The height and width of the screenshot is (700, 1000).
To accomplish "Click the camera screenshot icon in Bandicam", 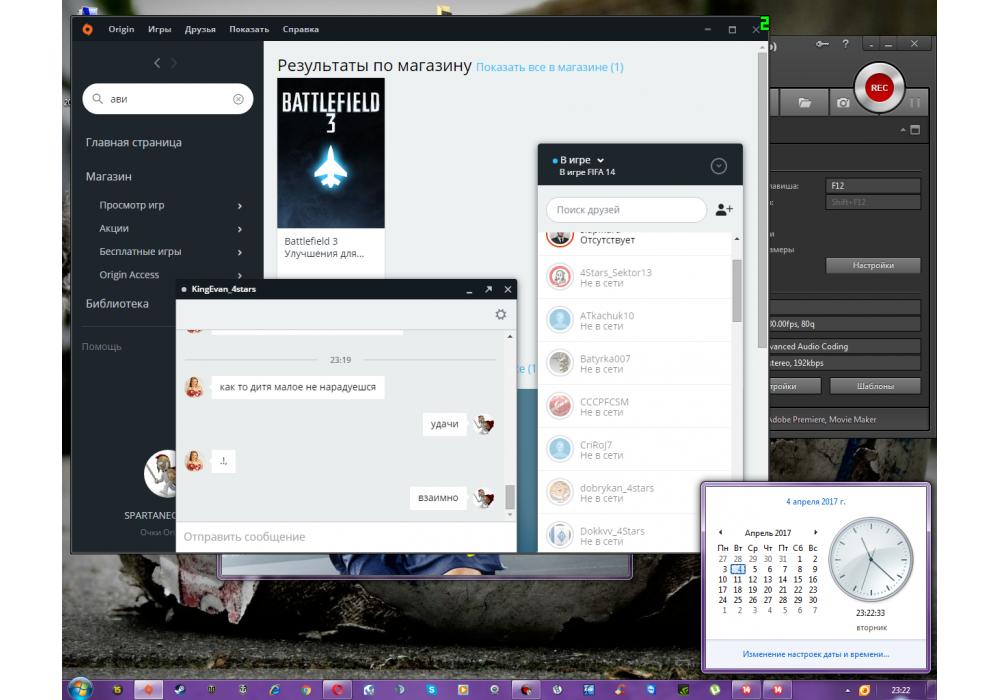I will point(843,103).
